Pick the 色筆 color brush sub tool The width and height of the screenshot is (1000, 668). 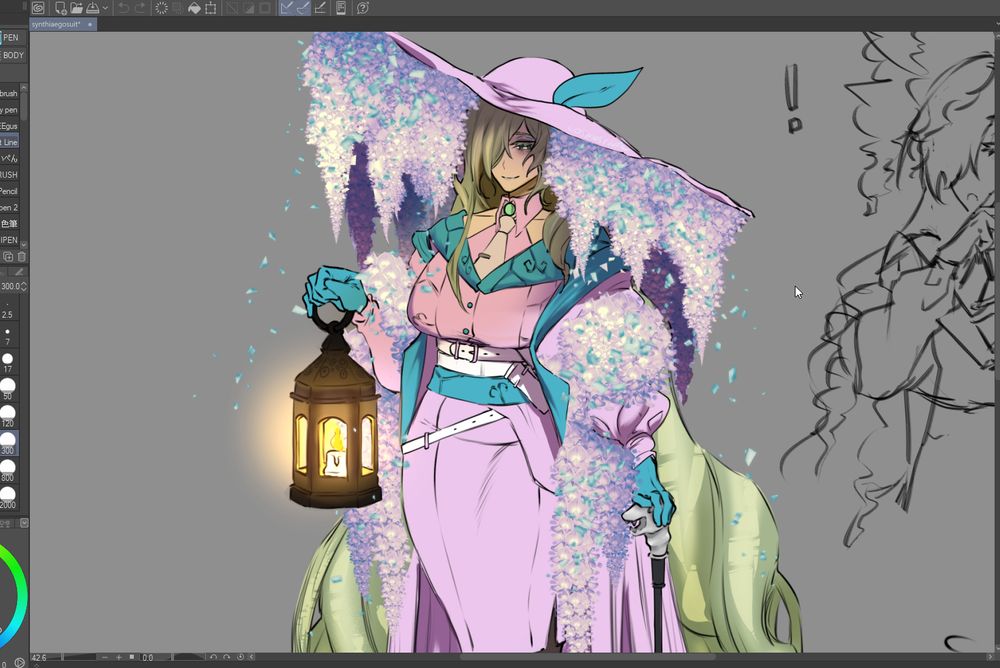pyautogui.click(x=9, y=224)
